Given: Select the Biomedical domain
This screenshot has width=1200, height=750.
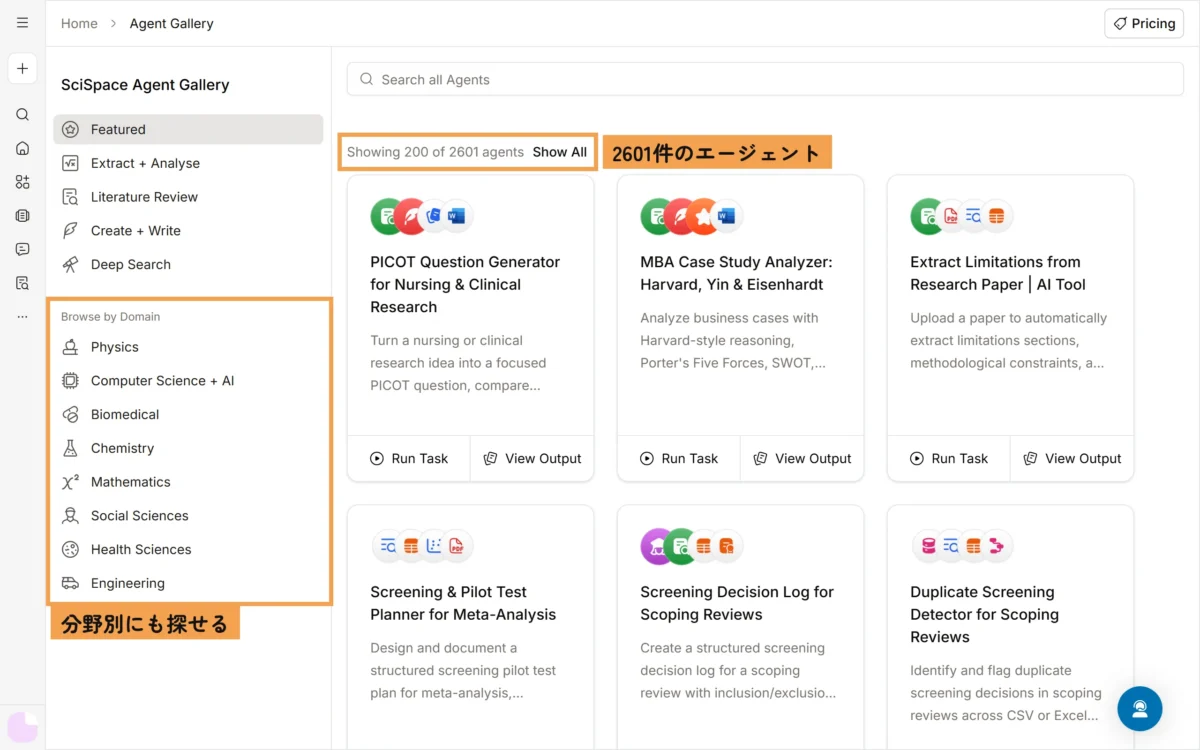Looking at the screenshot, I should [188, 415].
